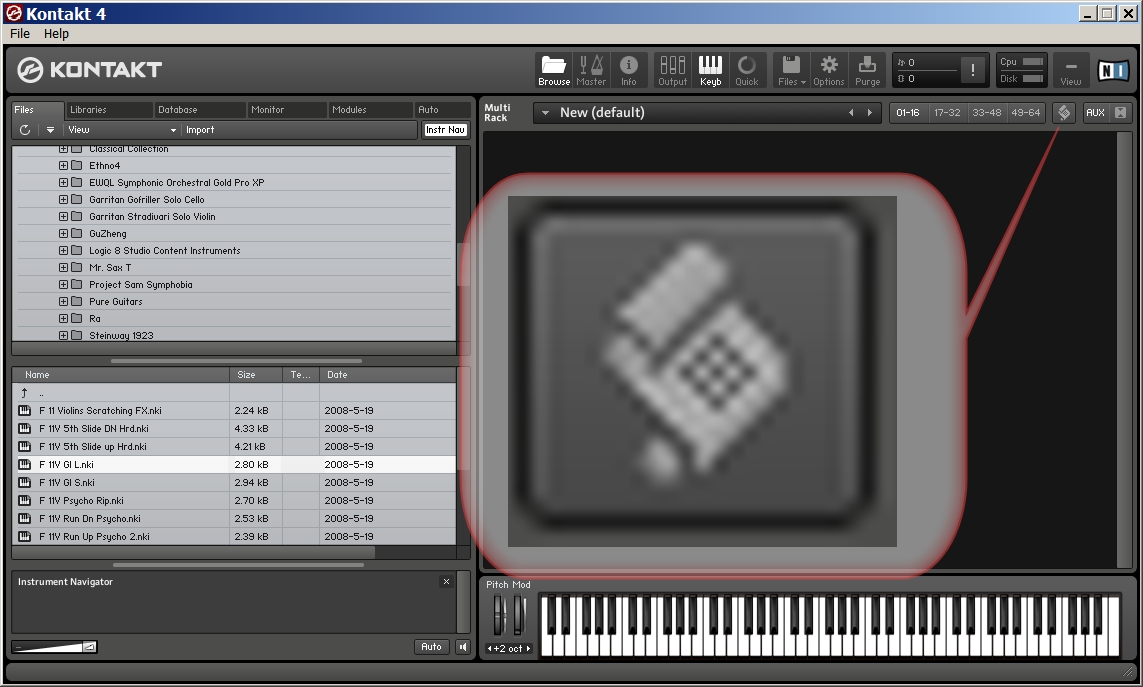Open the File menu
Screen dimensions: 1143x687
[x=20, y=34]
